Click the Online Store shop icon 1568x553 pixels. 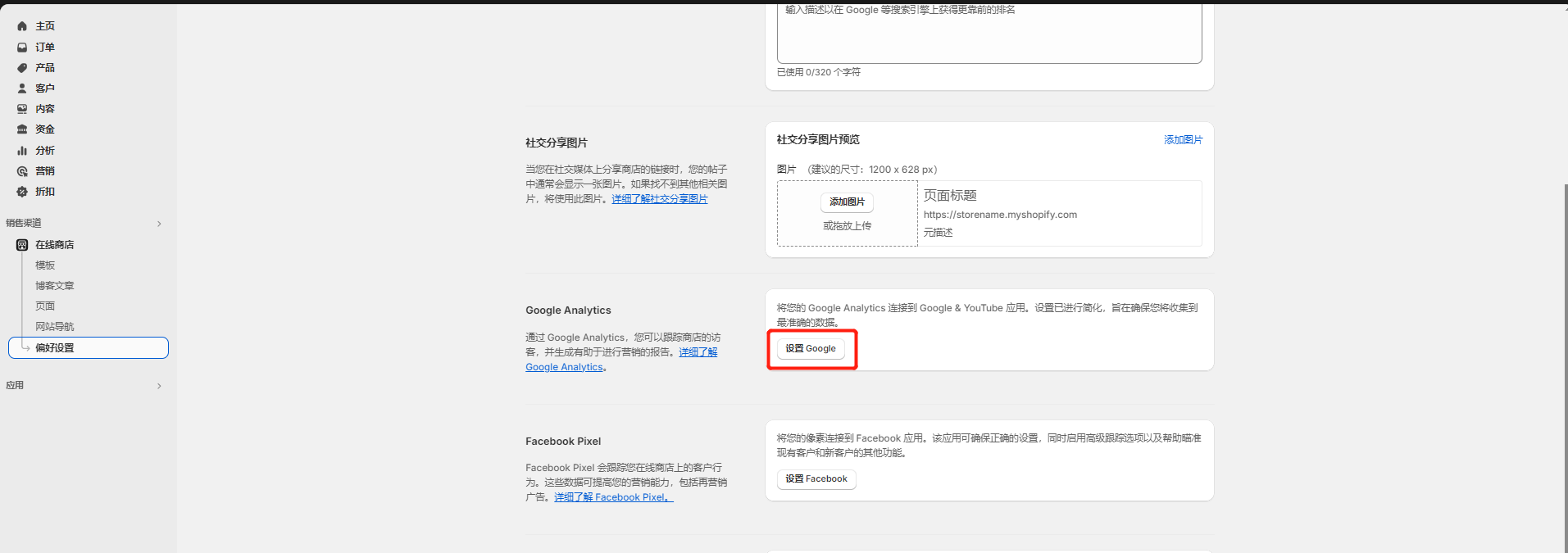coord(22,245)
